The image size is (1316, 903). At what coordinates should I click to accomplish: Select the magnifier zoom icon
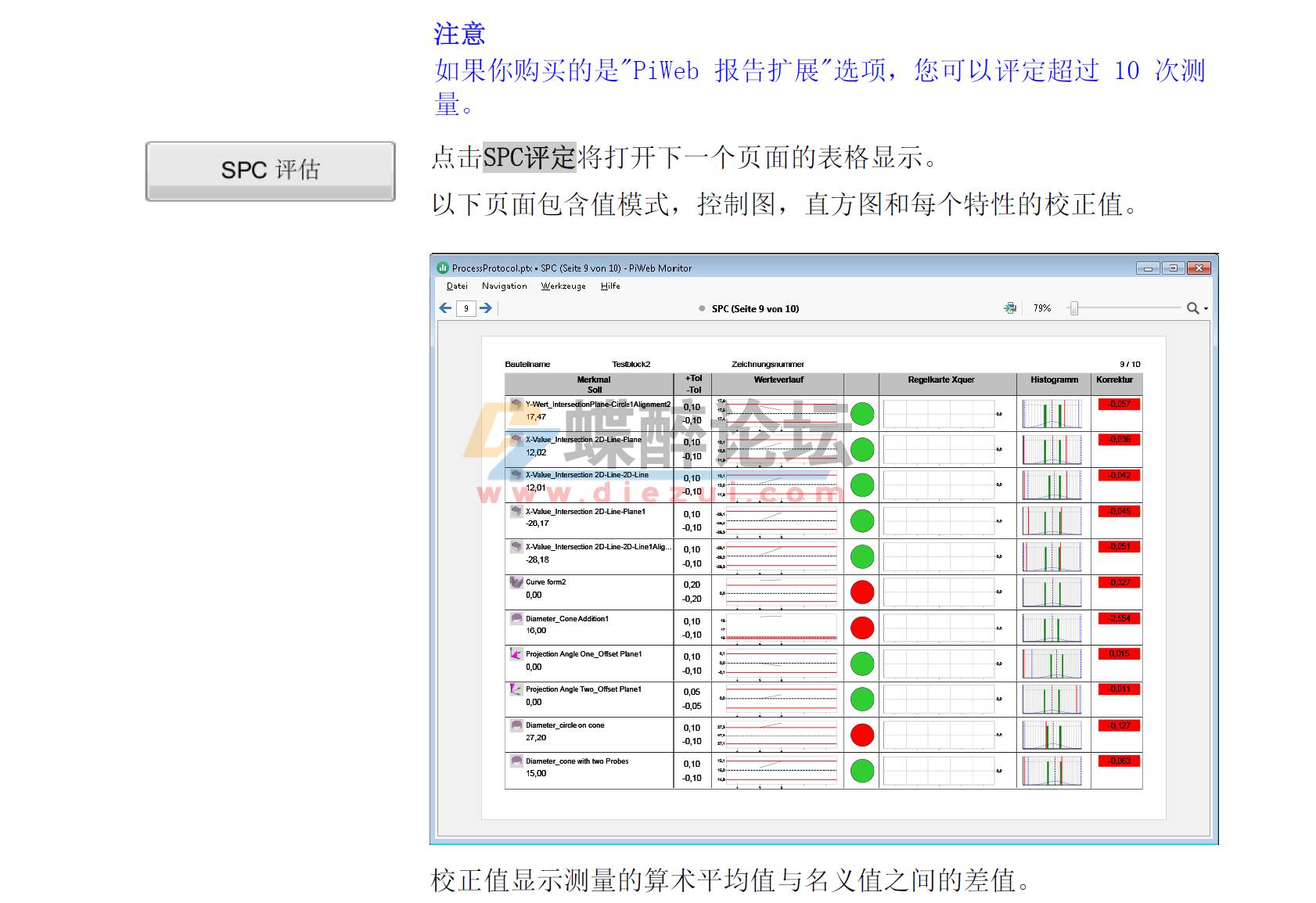point(1192,308)
